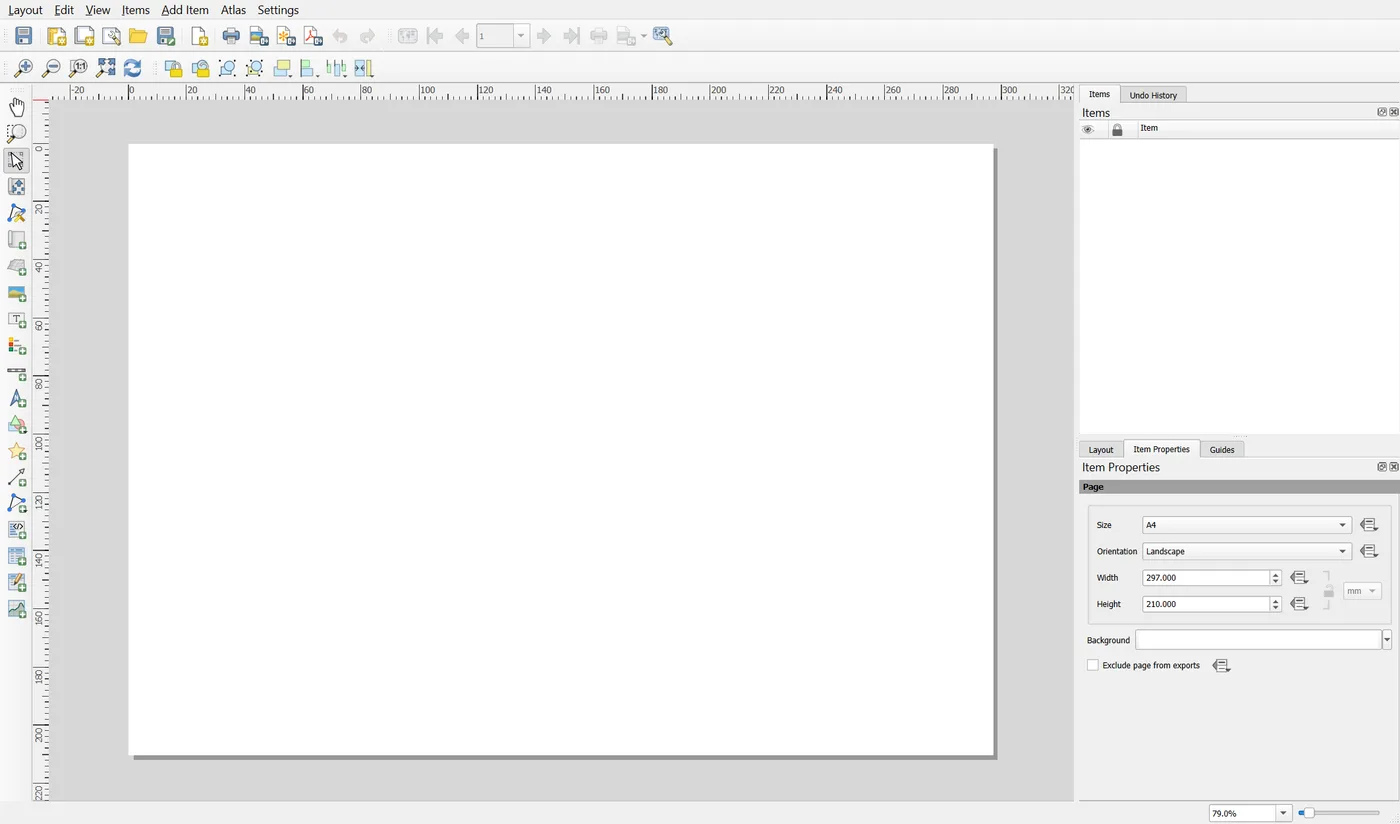
Task: Refresh the layout view
Action: click(x=132, y=68)
